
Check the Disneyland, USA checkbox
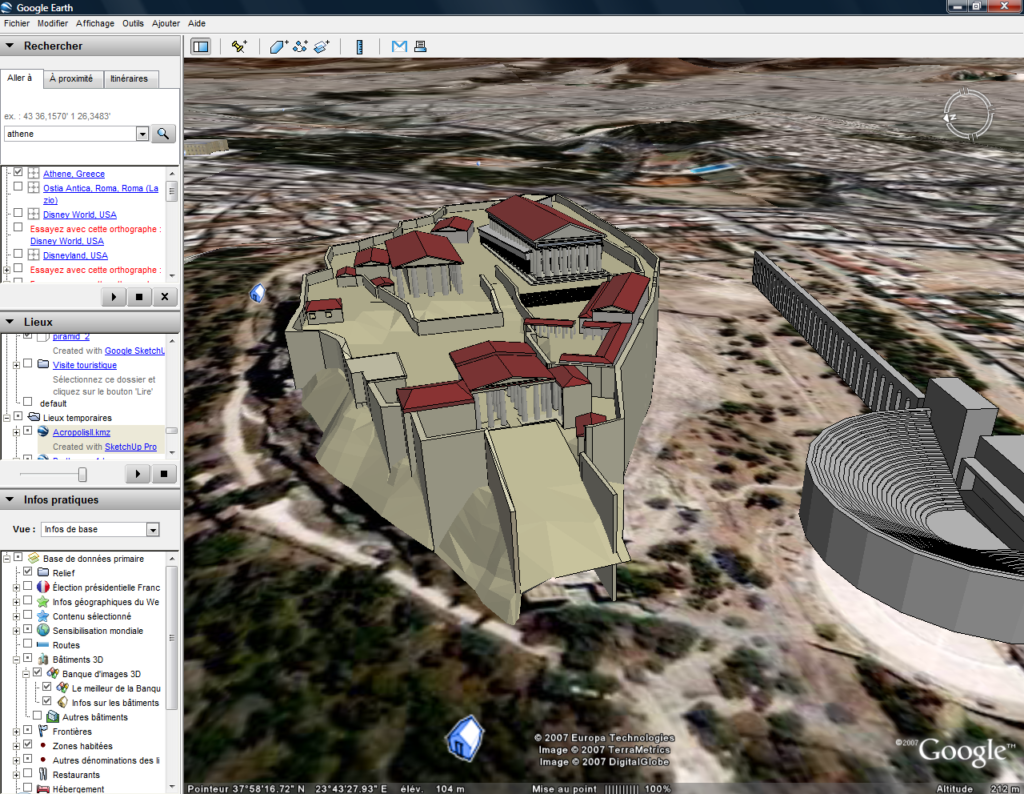point(18,254)
